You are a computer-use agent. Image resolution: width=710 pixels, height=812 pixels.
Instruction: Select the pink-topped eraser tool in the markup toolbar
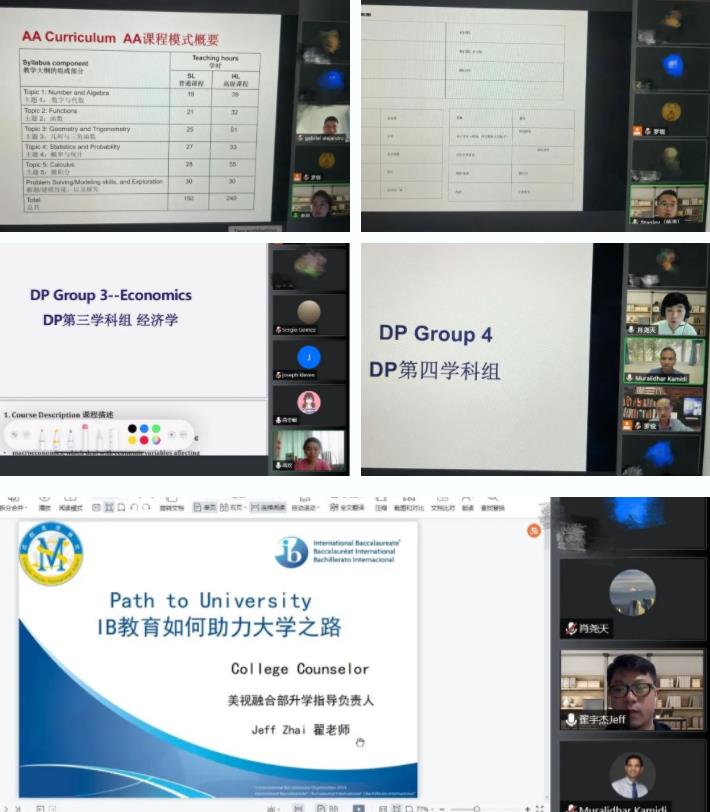(85, 436)
